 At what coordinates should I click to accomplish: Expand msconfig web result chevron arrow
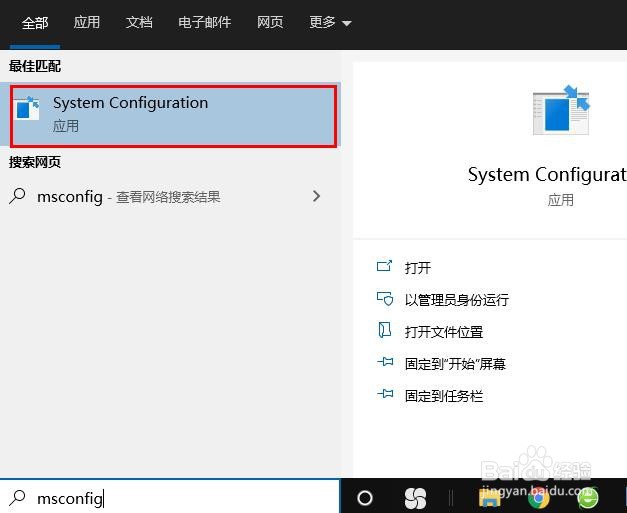[x=316, y=196]
